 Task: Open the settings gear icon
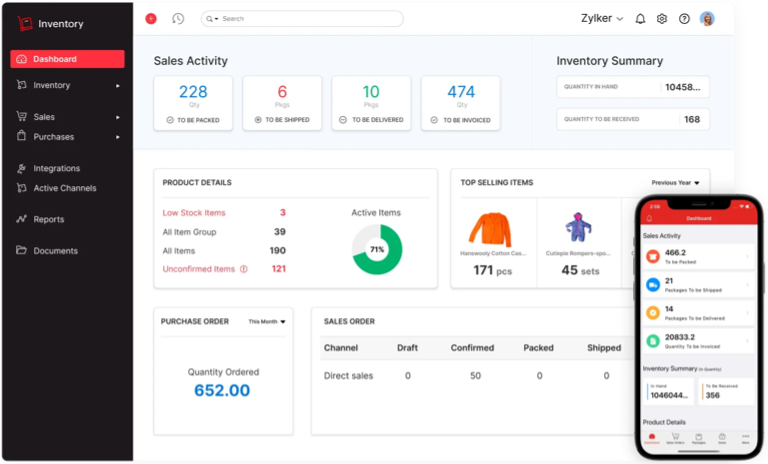[662, 19]
